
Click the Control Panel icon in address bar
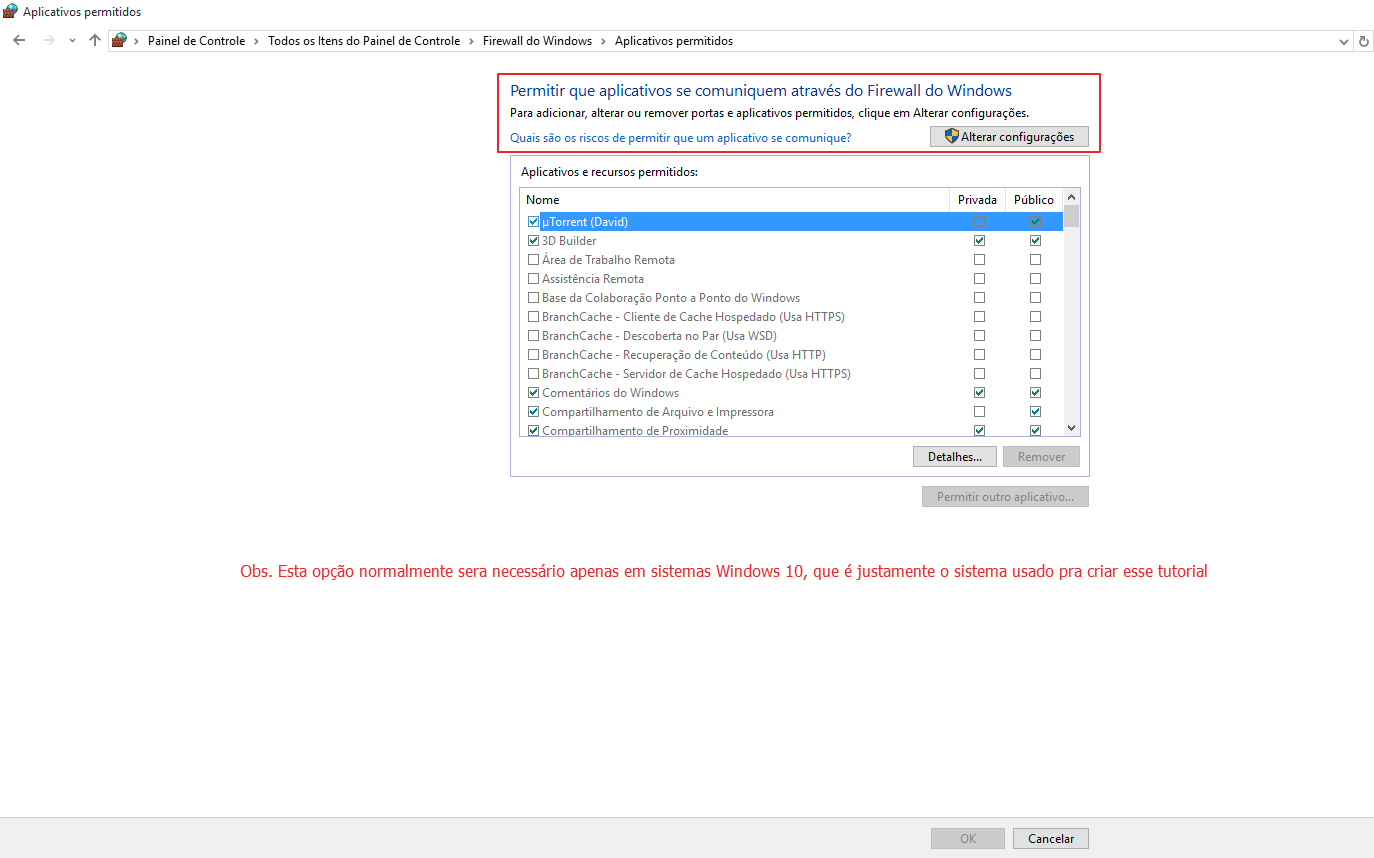pyautogui.click(x=120, y=41)
